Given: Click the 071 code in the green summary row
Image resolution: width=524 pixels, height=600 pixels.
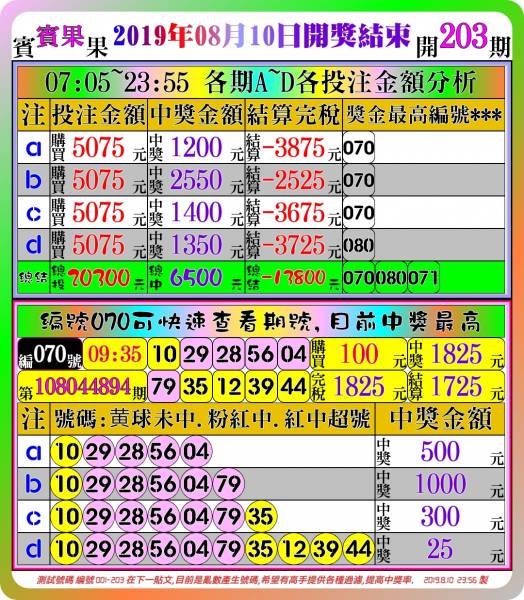Looking at the screenshot, I should [423, 278].
